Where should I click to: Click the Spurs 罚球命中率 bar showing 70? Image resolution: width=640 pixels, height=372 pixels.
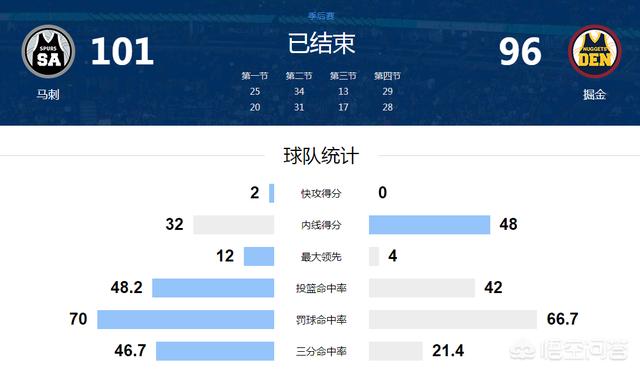(x=186, y=319)
